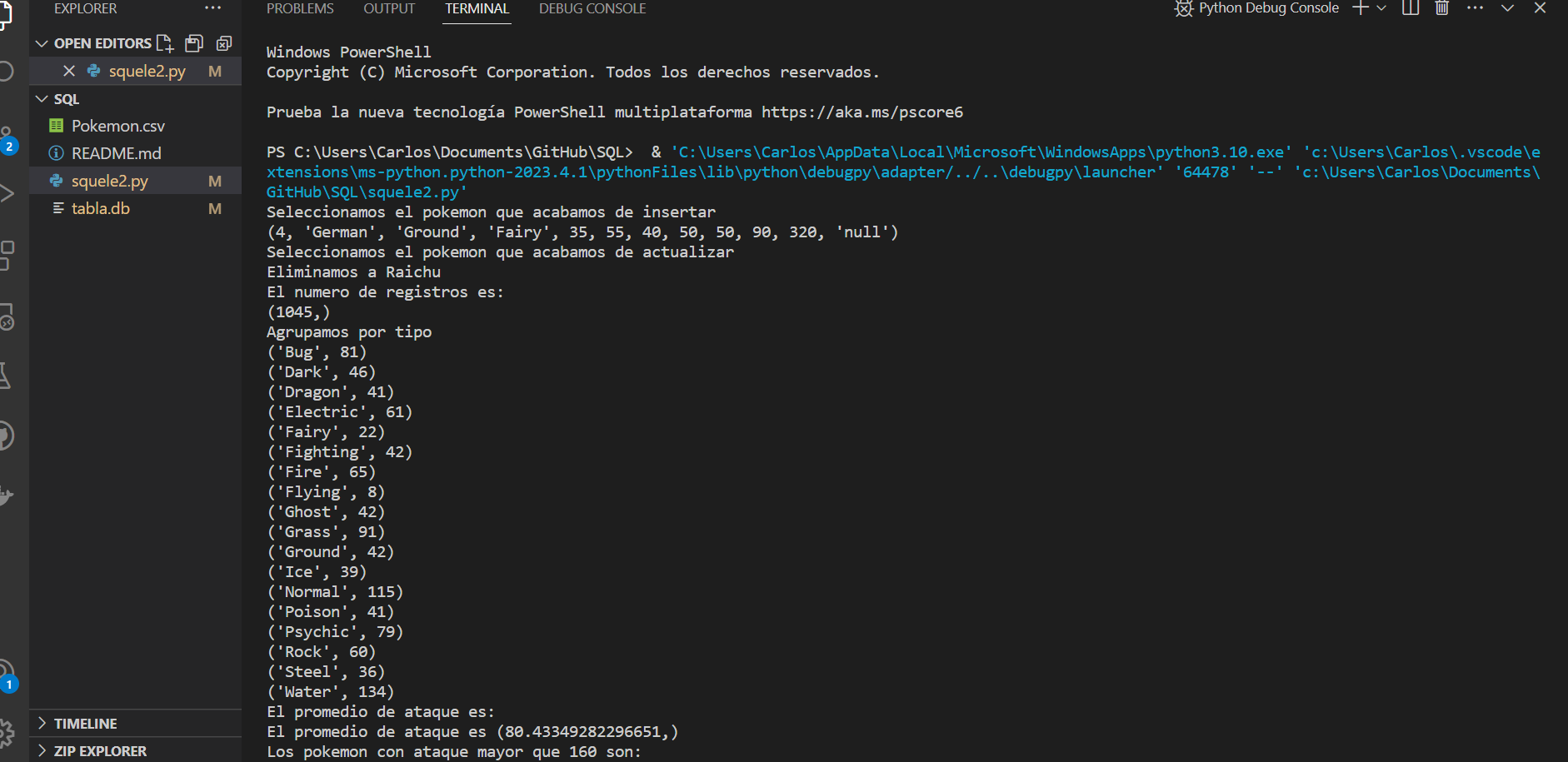Open the Manage settings gear
This screenshot has height=762, width=1568.
[7, 731]
